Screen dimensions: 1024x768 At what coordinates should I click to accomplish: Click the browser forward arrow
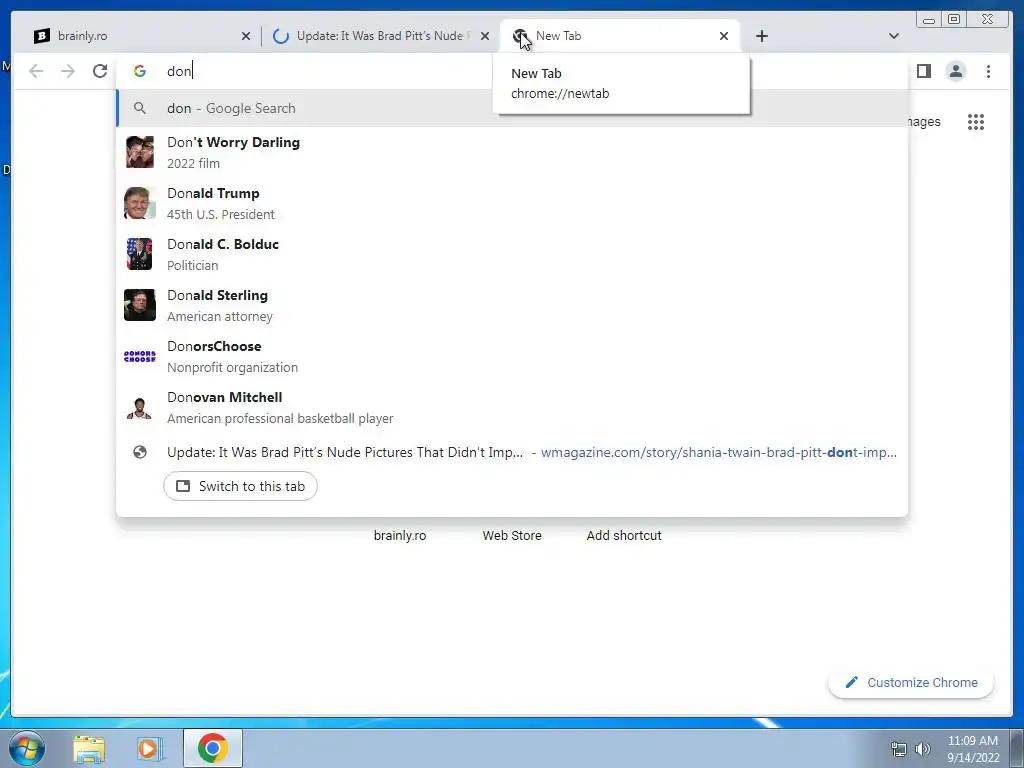click(68, 71)
